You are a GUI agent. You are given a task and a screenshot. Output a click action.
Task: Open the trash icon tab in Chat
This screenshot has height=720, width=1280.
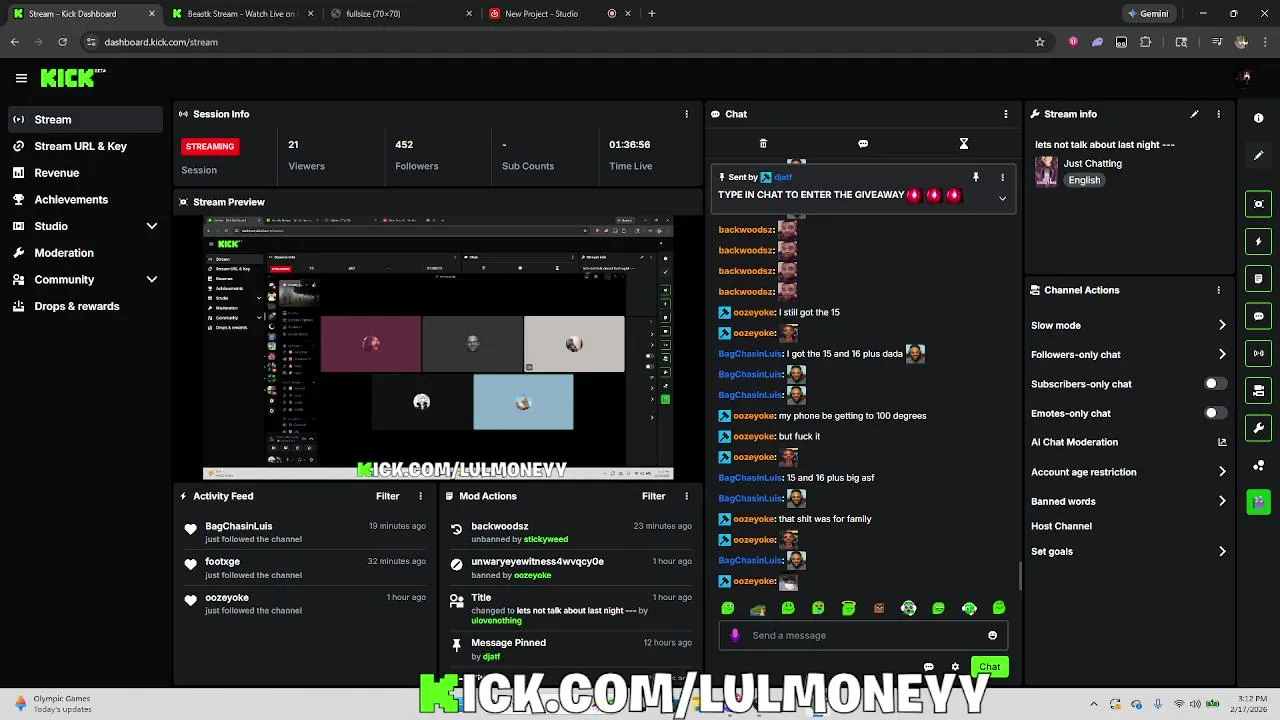click(x=763, y=144)
